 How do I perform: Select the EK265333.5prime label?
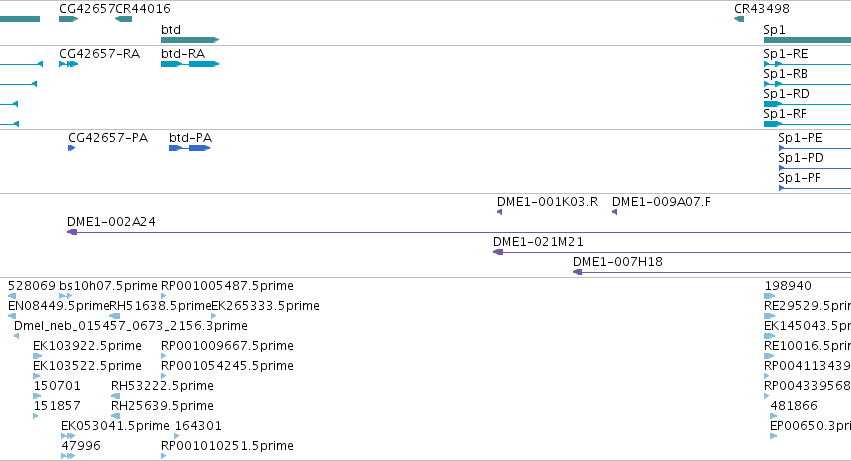pos(265,306)
